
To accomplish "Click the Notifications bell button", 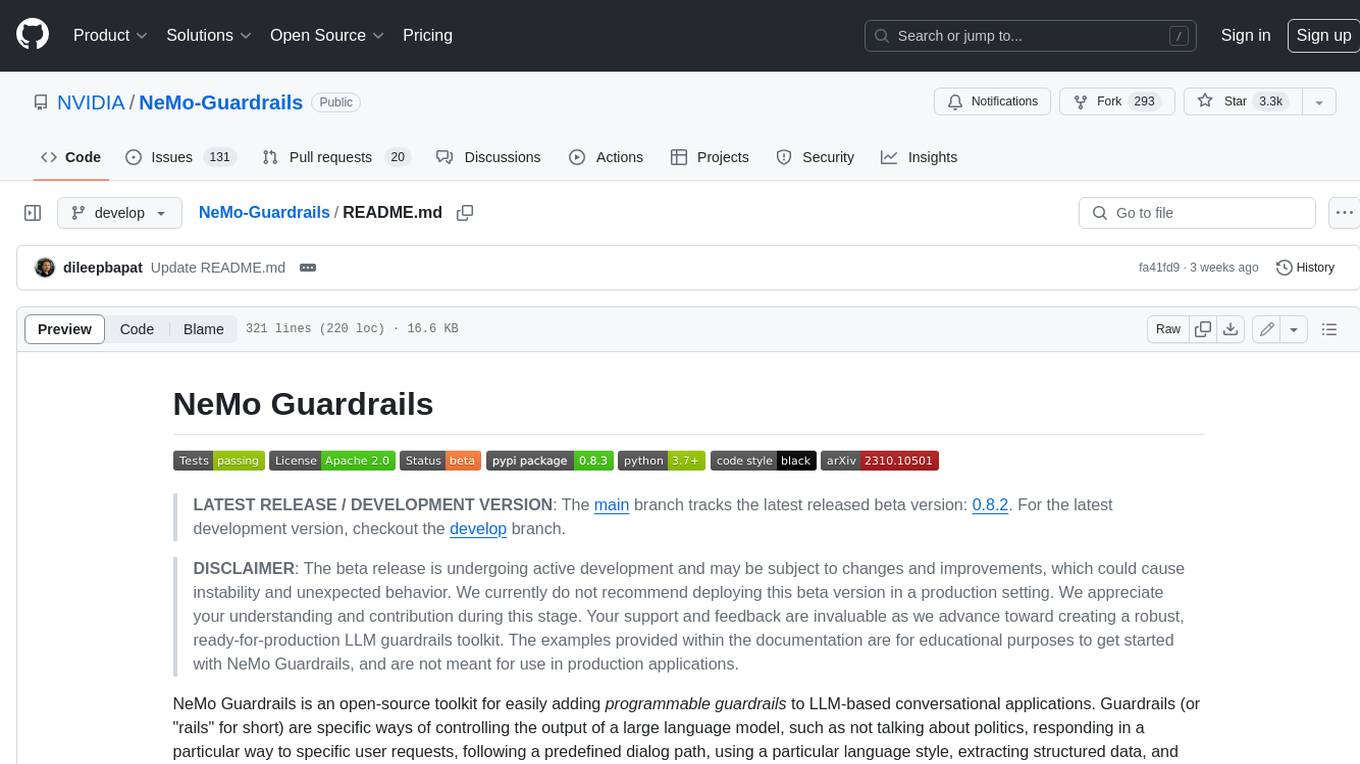I will pos(992,101).
